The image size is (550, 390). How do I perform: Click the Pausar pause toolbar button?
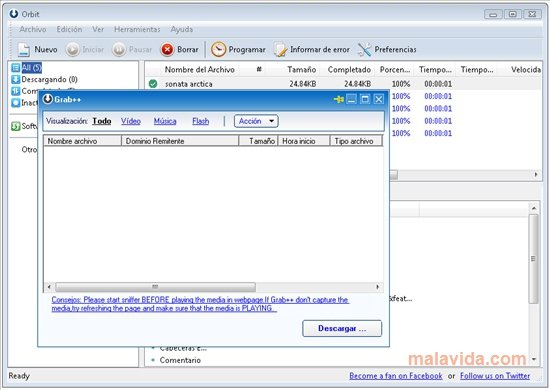132,49
